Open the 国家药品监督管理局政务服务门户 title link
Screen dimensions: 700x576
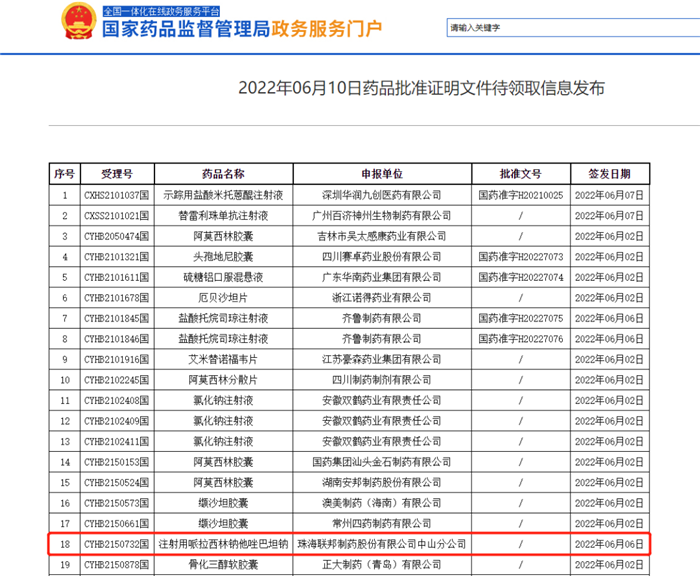click(x=242, y=29)
